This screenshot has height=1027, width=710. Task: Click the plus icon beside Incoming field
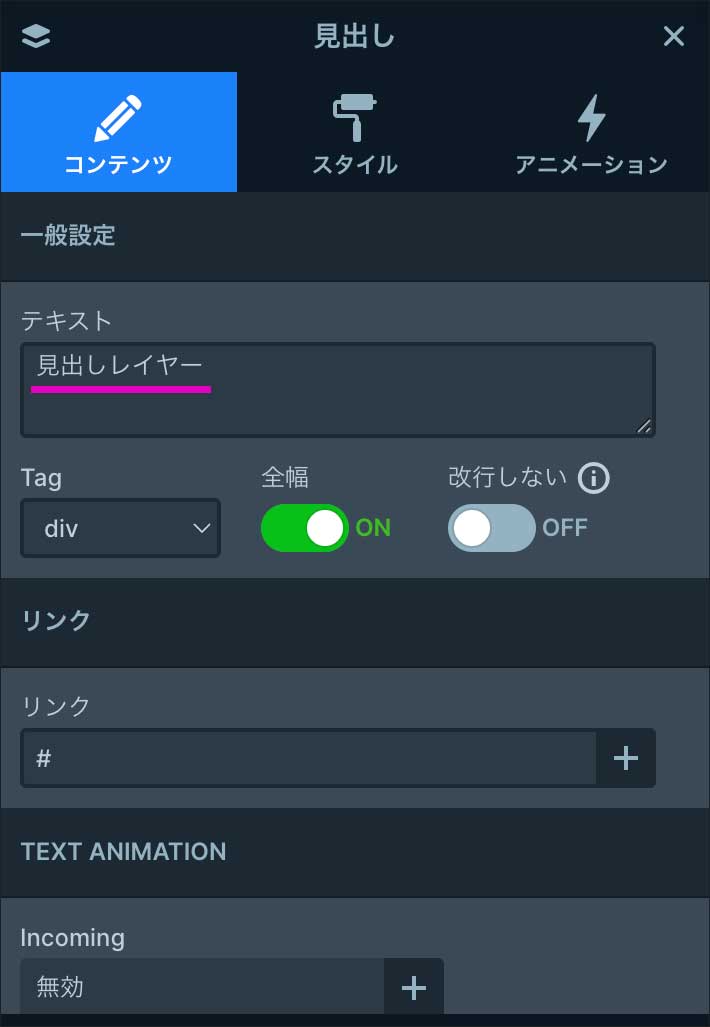pos(414,988)
